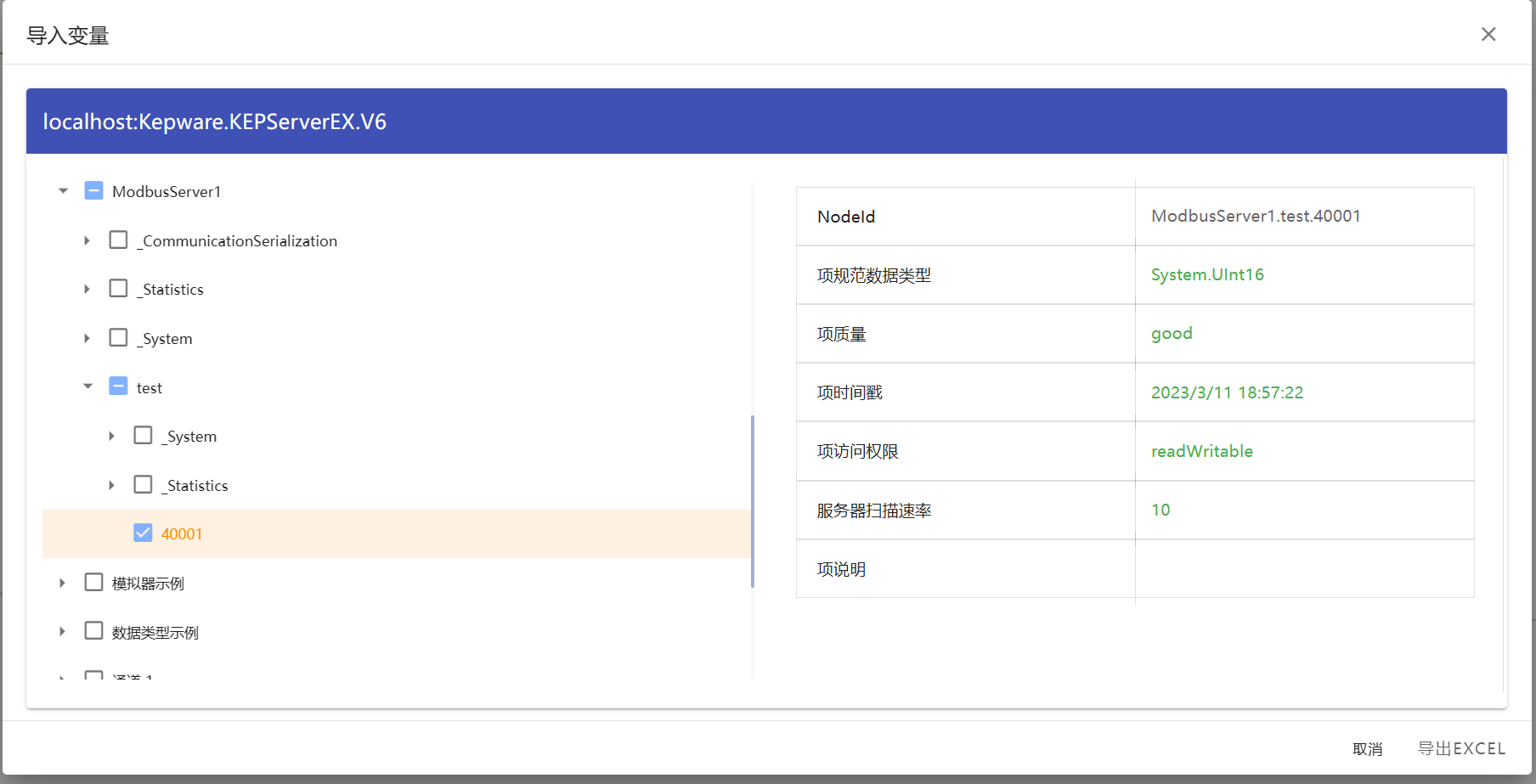Viewport: 1536px width, 784px height.
Task: Expand the _System node under ModbusServer1
Action: tap(87, 338)
